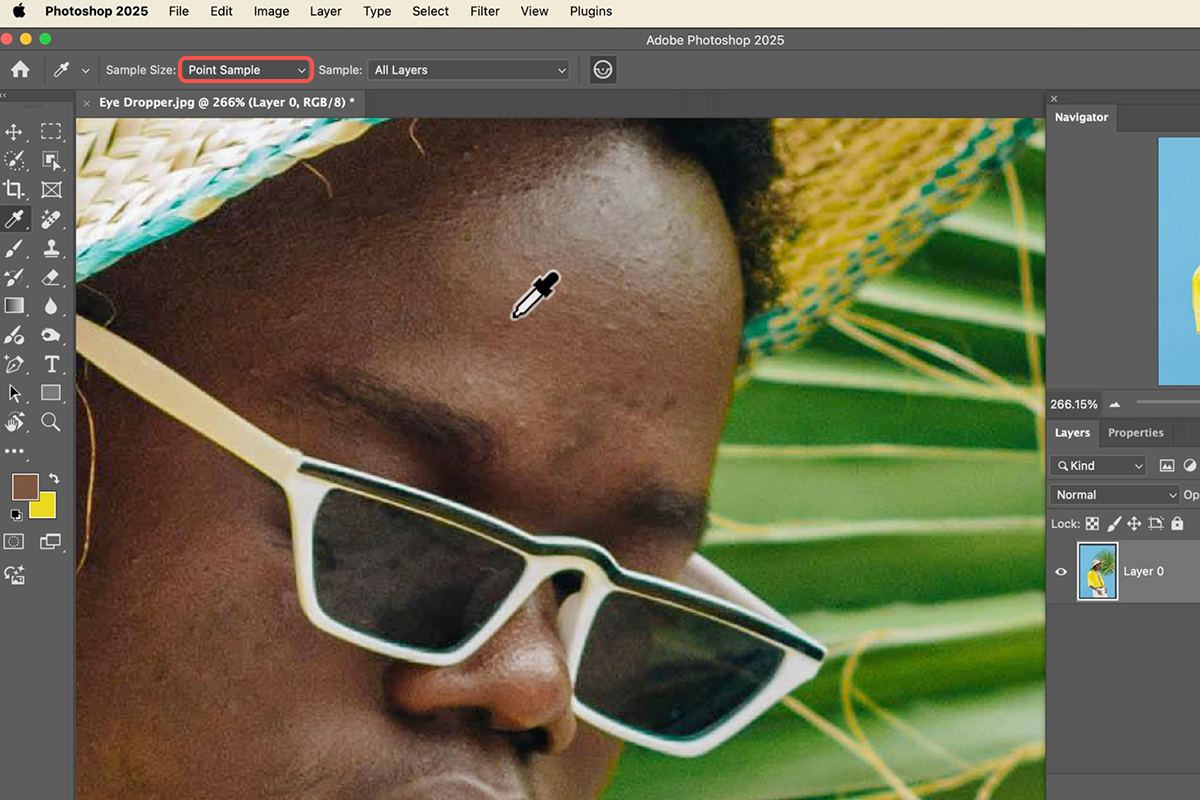
Task: Hide Layer 0 using the eye icon
Action: point(1061,572)
